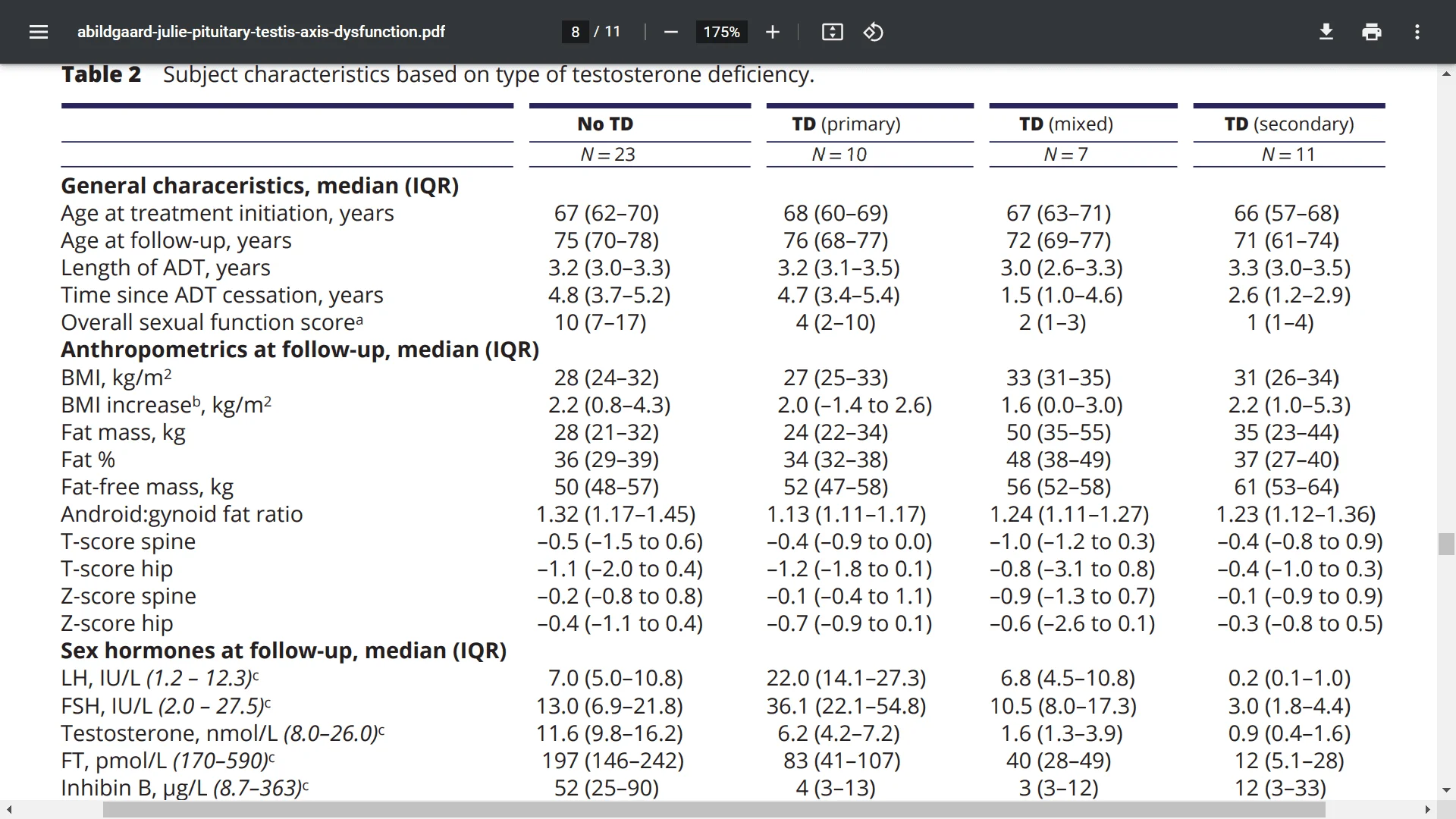
Task: Click value '10 (7–17)' sexual function cell
Action: click(601, 322)
